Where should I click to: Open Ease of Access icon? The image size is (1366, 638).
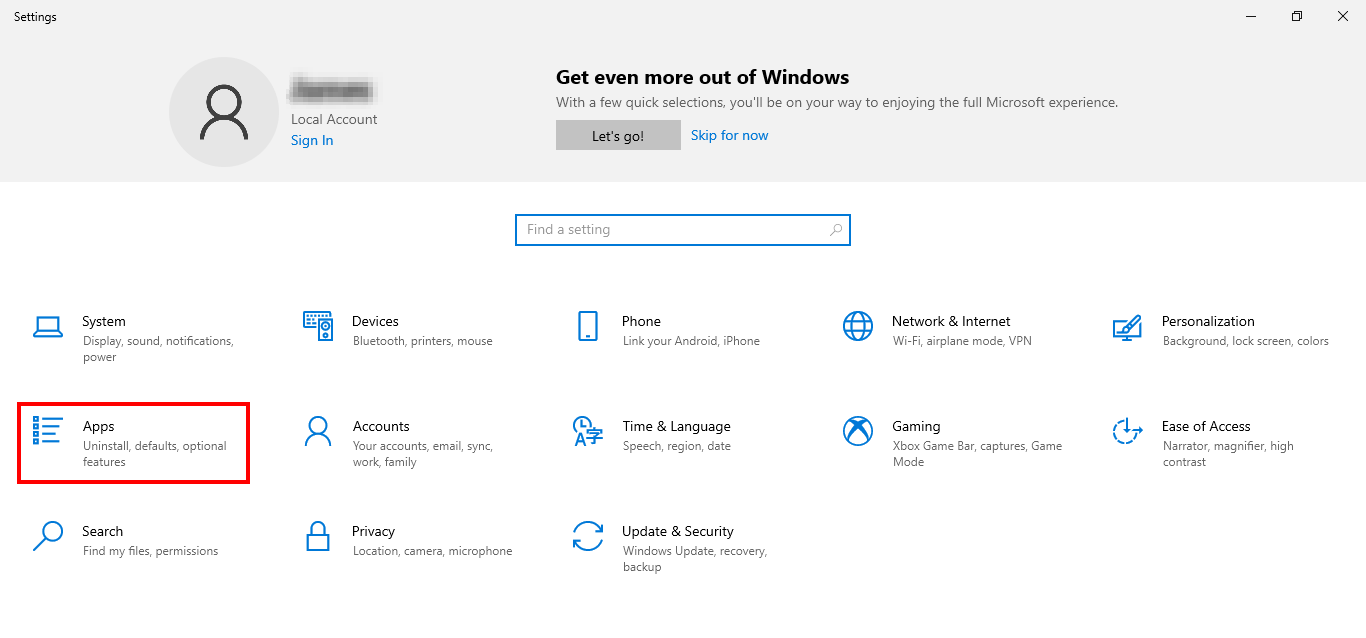coord(1127,431)
